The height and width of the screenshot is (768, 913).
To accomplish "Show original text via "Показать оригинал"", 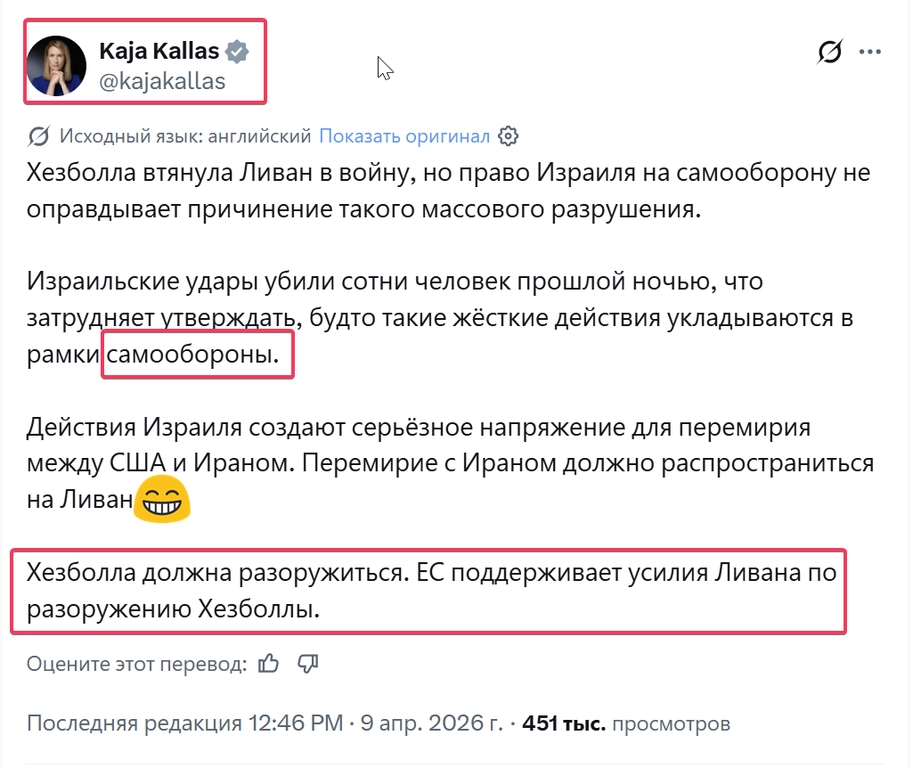I will (x=400, y=132).
